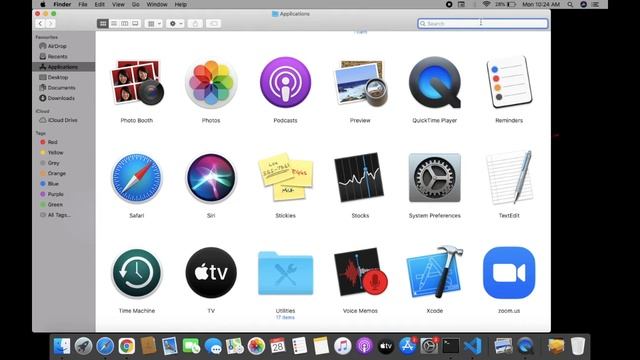Image resolution: width=640 pixels, height=360 pixels.
Task: Open the Preview application icon
Action: (360, 83)
